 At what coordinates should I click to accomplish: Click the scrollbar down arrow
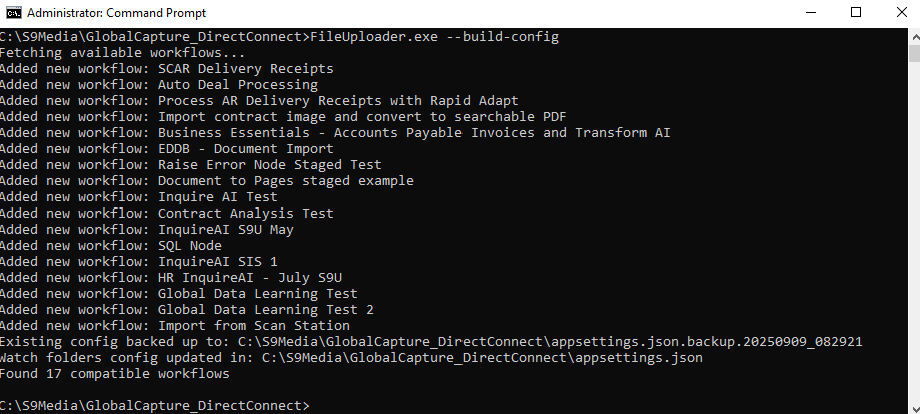pyautogui.click(x=911, y=406)
